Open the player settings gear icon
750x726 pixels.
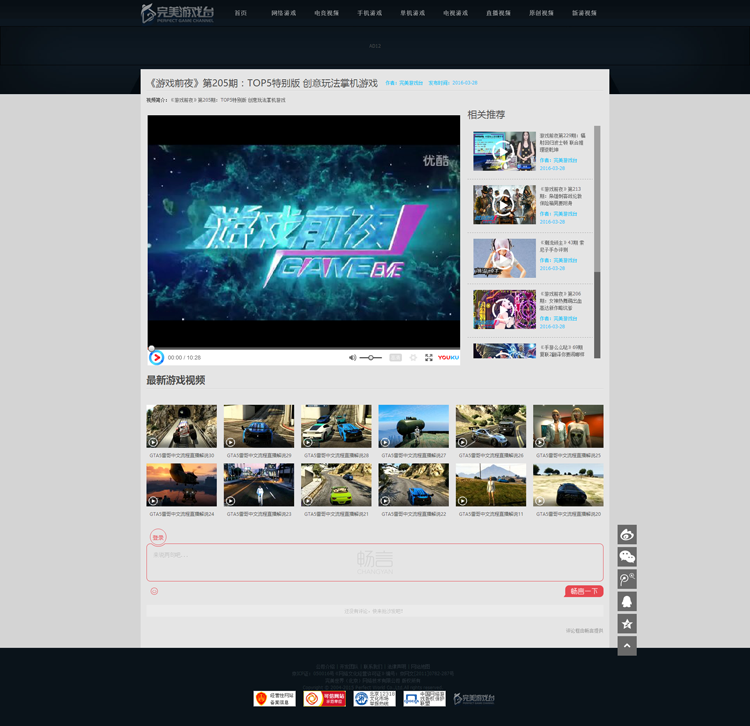[413, 357]
